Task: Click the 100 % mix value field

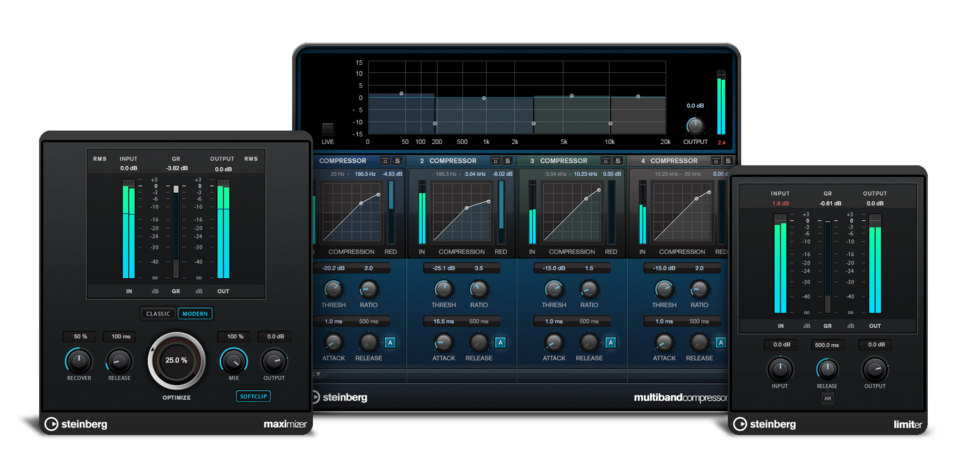Action: [234, 337]
